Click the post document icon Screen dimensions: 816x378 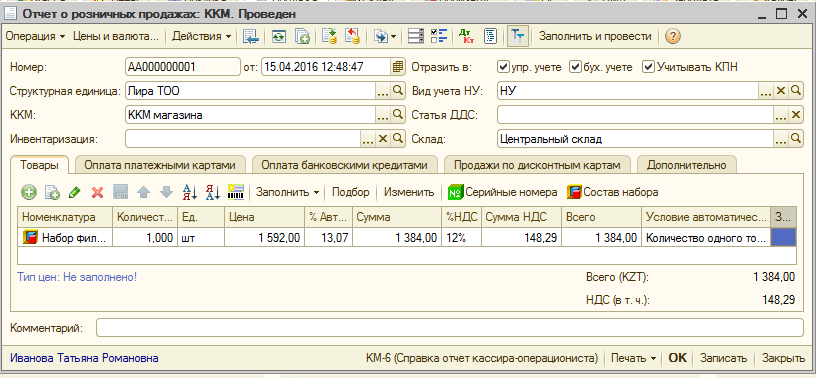point(329,36)
